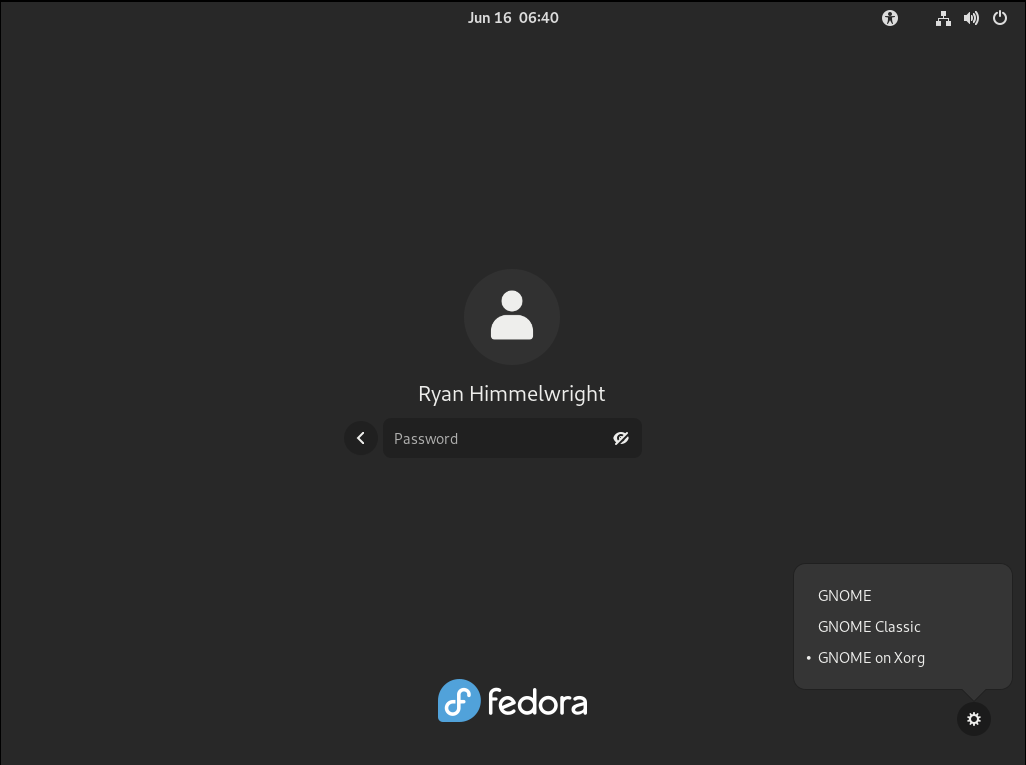Click the wired network status icon
The width and height of the screenshot is (1026, 765).
(943, 18)
